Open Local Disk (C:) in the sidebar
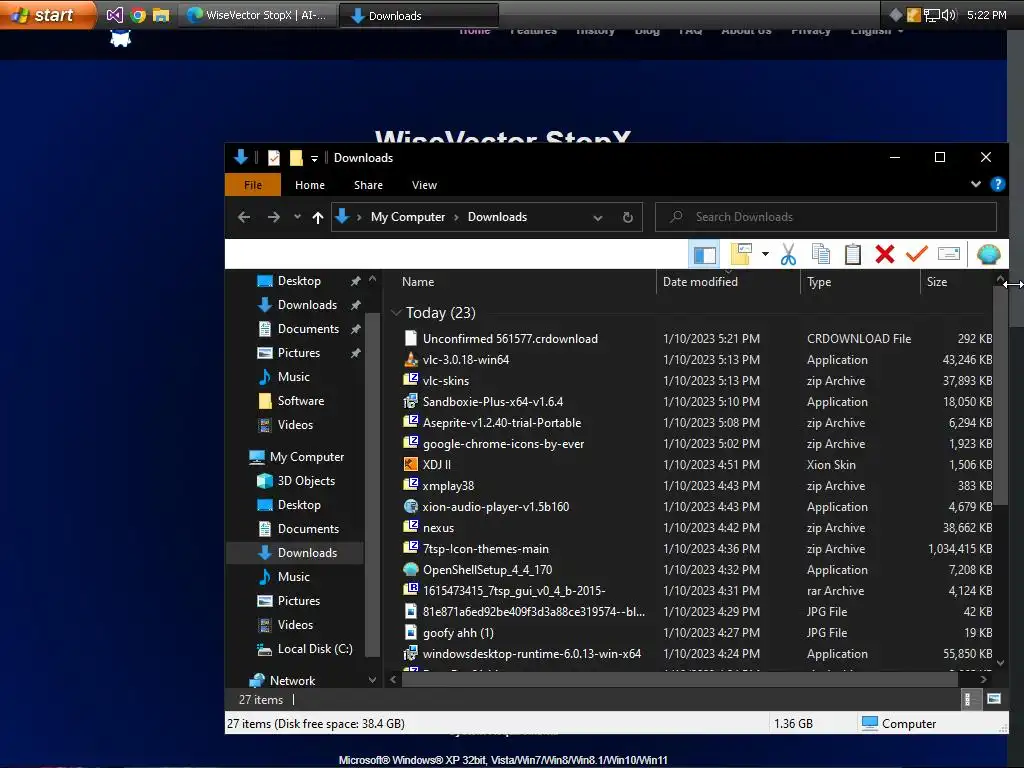Image resolution: width=1024 pixels, height=768 pixels. tap(314, 648)
